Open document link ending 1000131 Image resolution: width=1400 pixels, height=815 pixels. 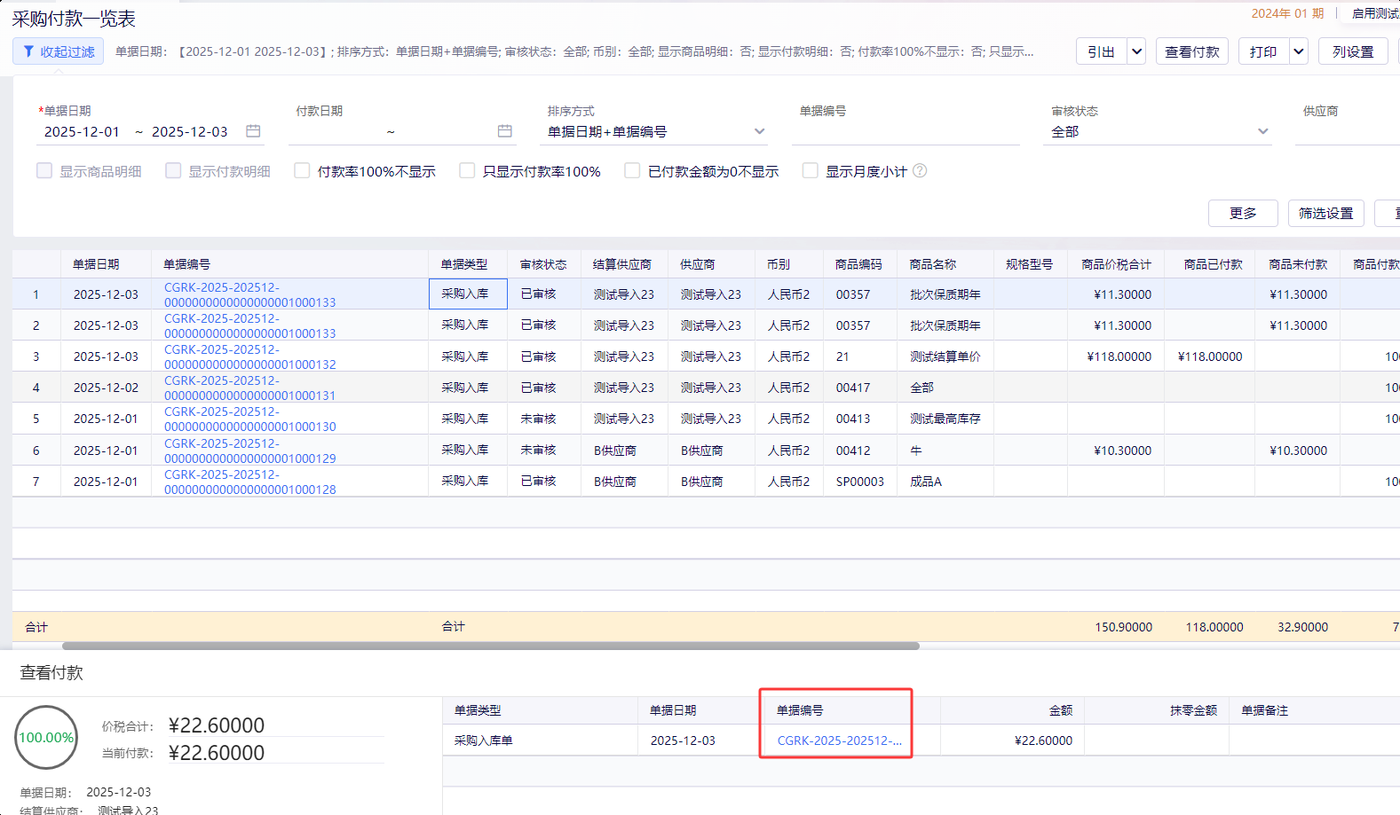coord(250,387)
